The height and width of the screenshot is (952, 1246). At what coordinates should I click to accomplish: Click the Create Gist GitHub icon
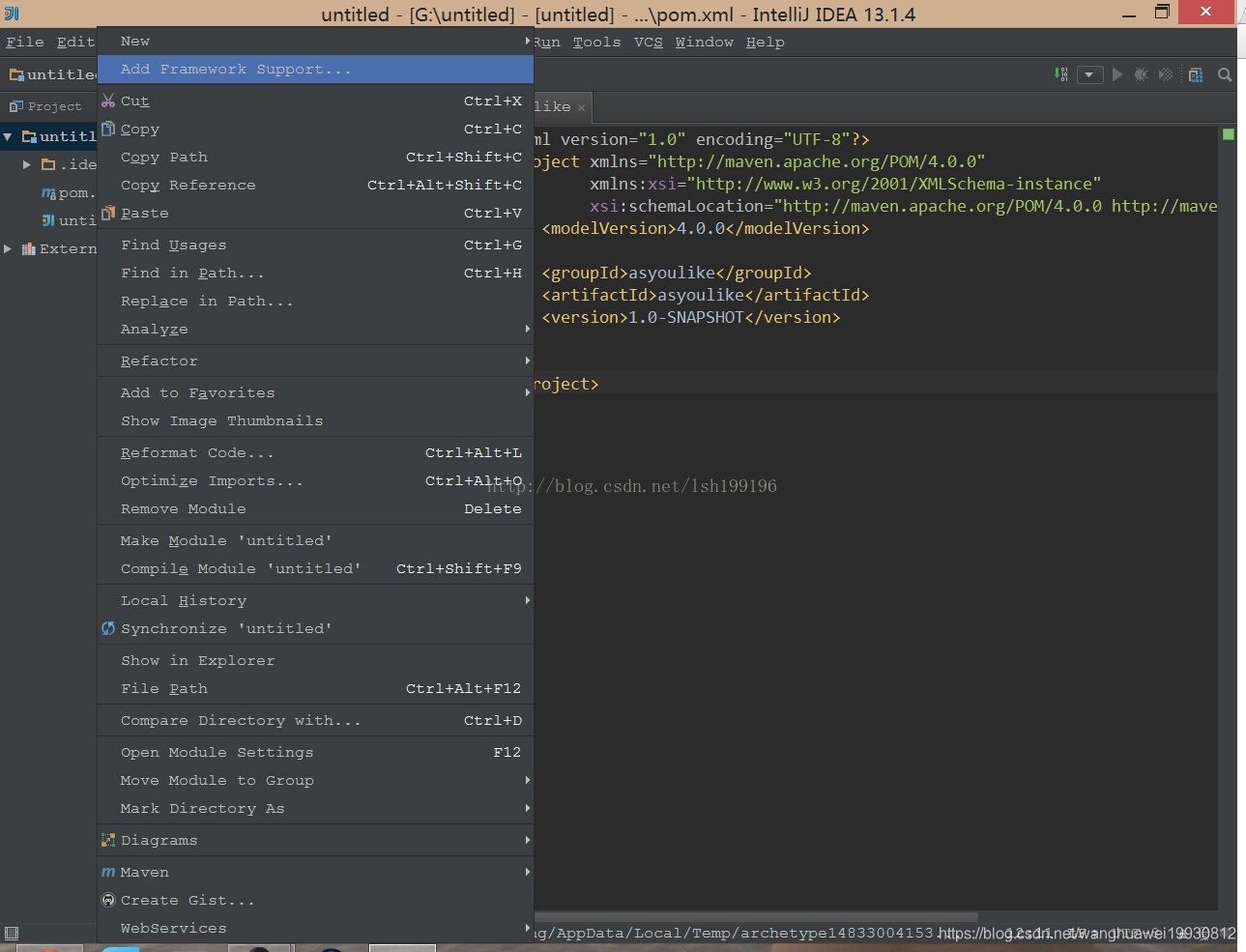pos(108,900)
